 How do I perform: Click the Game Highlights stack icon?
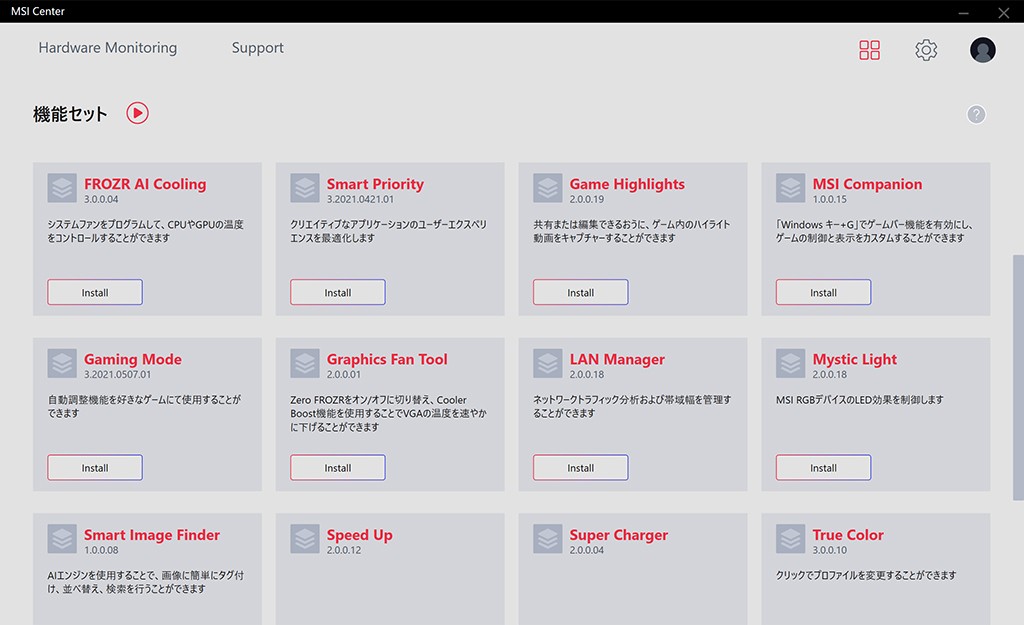[x=548, y=188]
